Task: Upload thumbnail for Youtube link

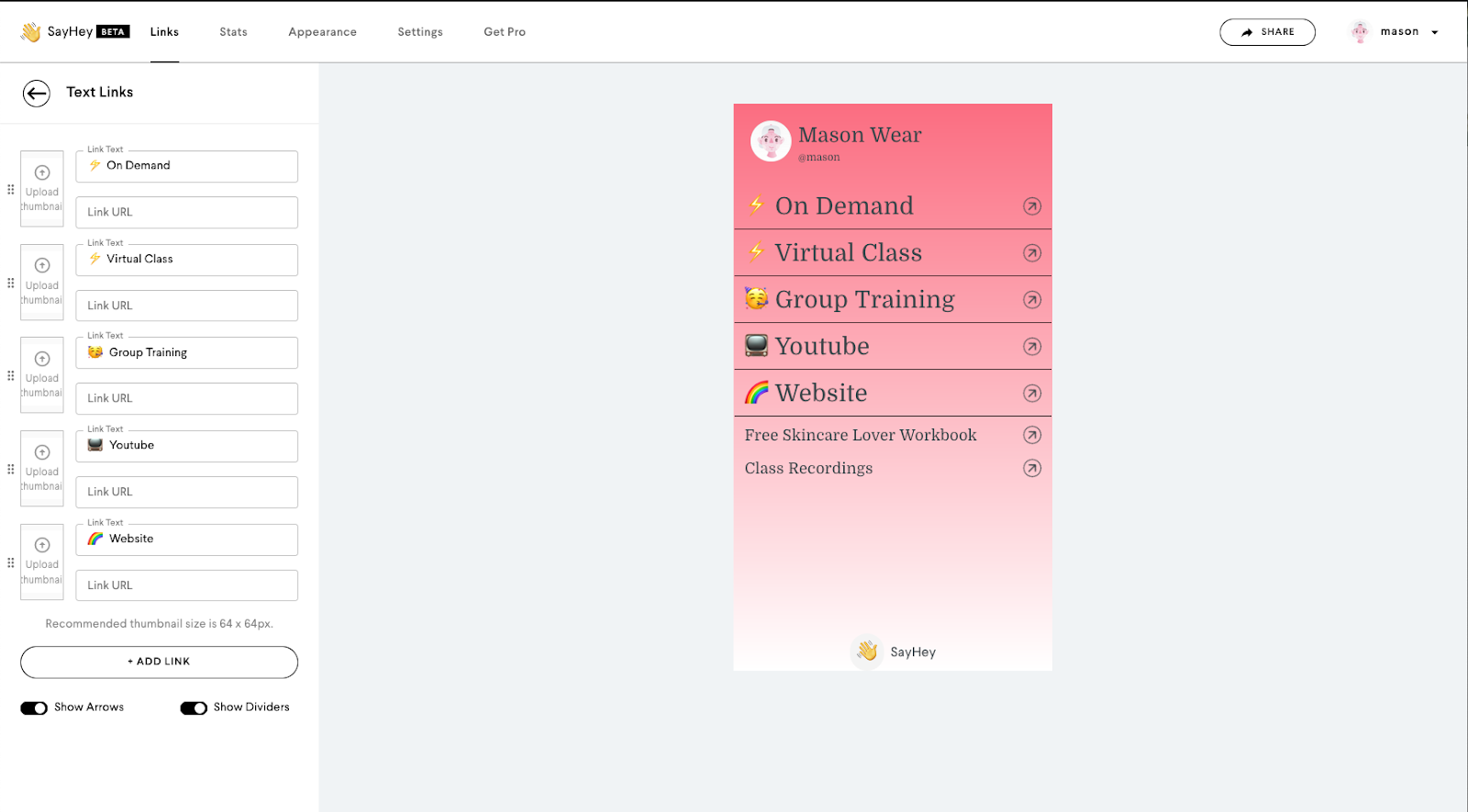Action: (x=42, y=468)
